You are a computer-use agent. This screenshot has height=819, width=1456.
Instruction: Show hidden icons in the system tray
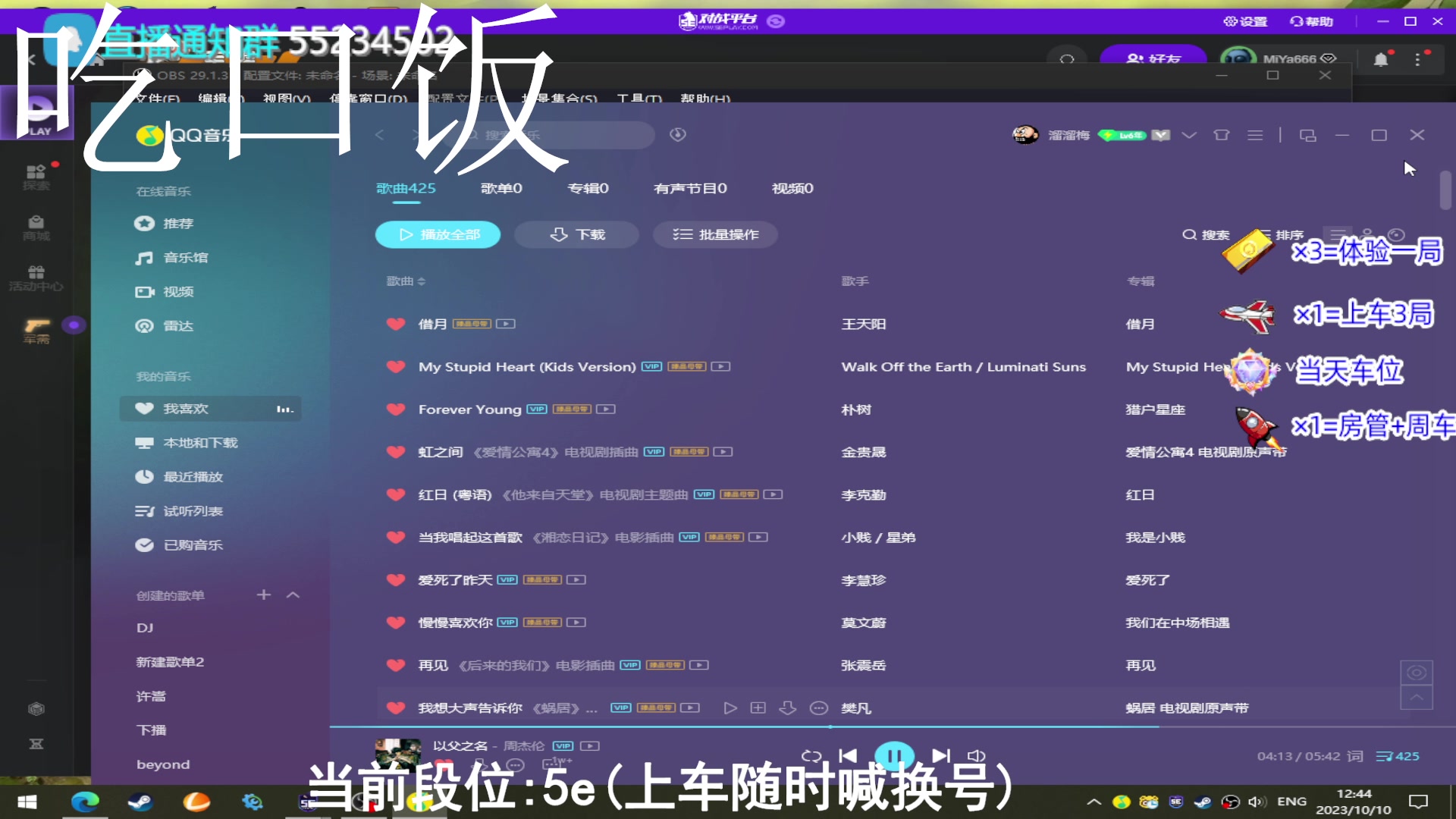(x=1094, y=802)
